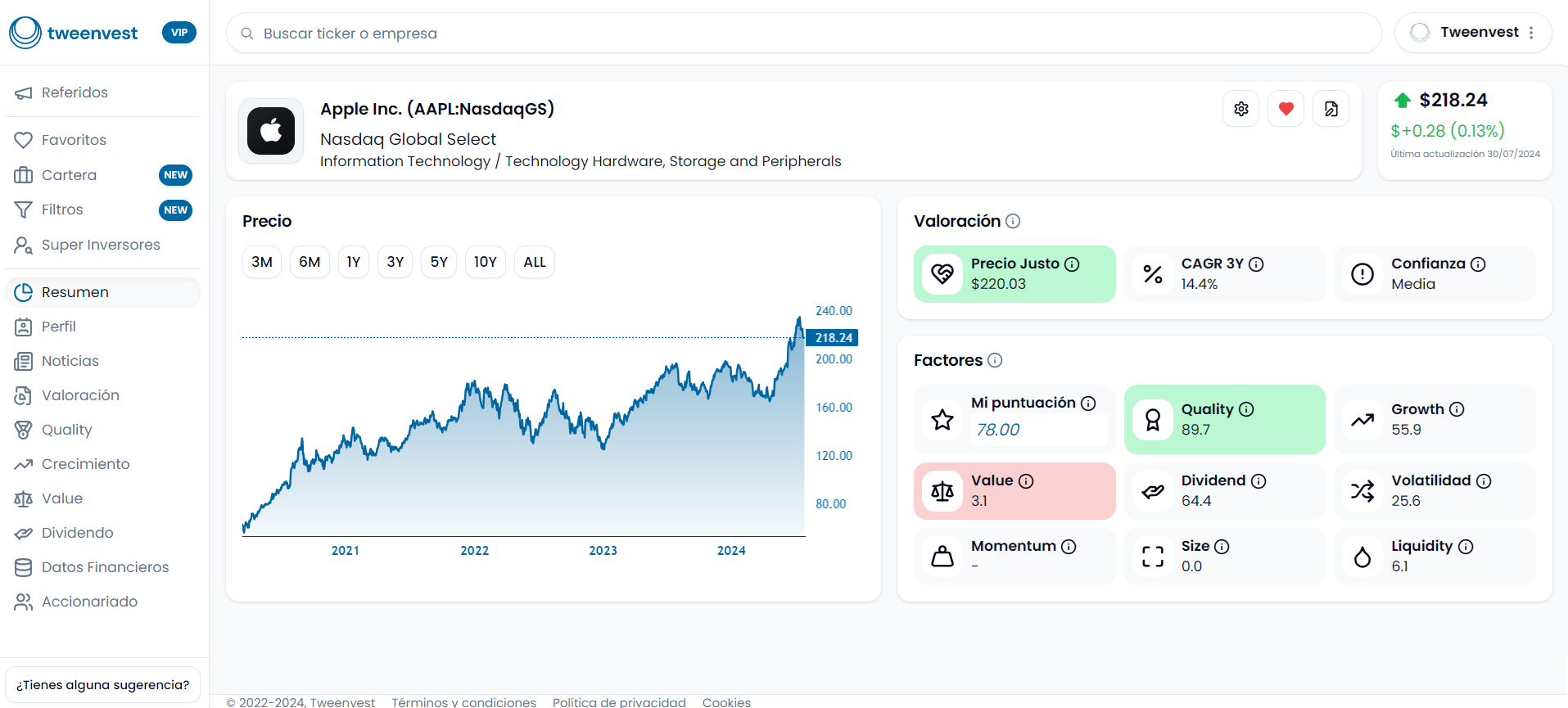Switch the chart to 5Y range
Image resolution: width=1568 pixels, height=708 pixels.
pos(439,262)
